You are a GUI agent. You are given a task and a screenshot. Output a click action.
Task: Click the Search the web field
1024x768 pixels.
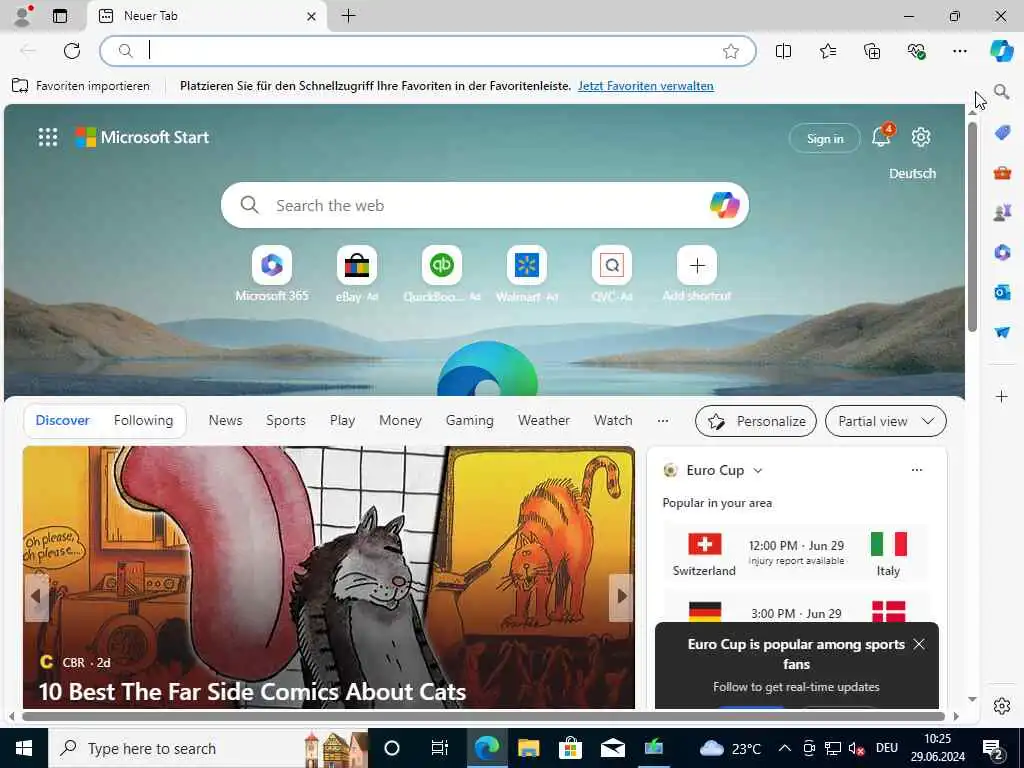pos(485,205)
